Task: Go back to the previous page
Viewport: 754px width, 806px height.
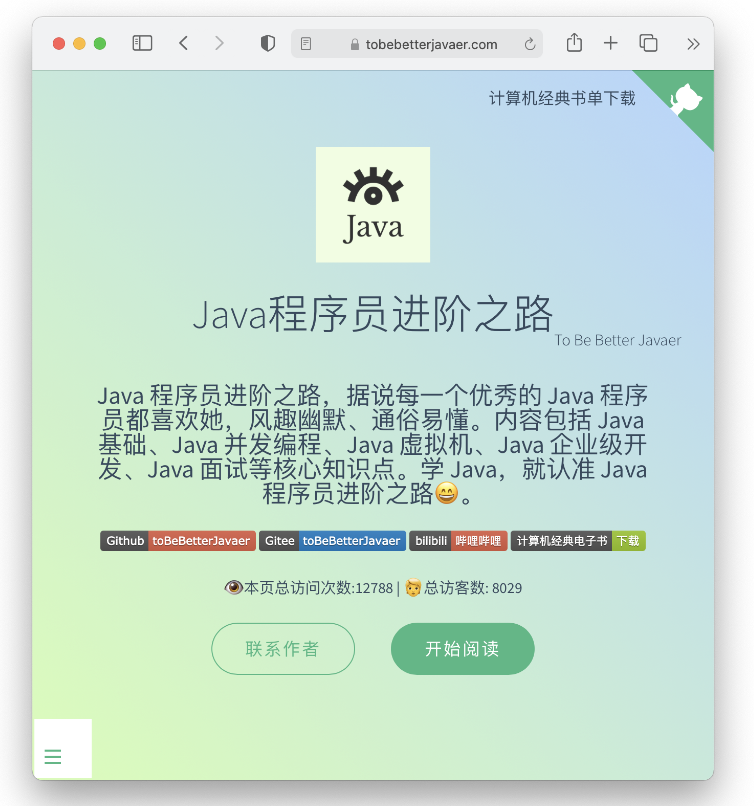Action: click(183, 43)
